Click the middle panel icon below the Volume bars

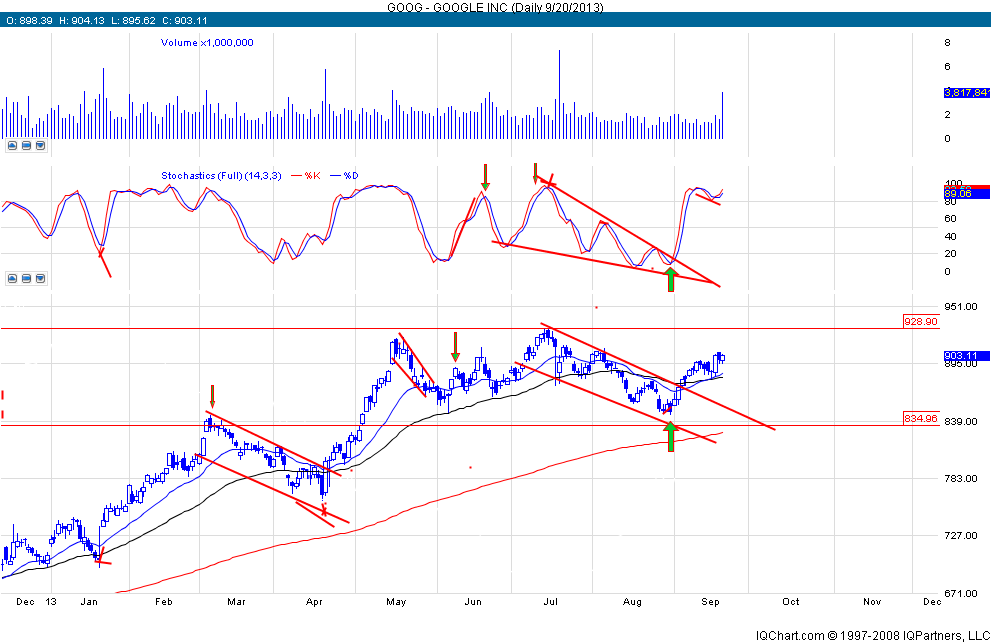click(x=26, y=145)
